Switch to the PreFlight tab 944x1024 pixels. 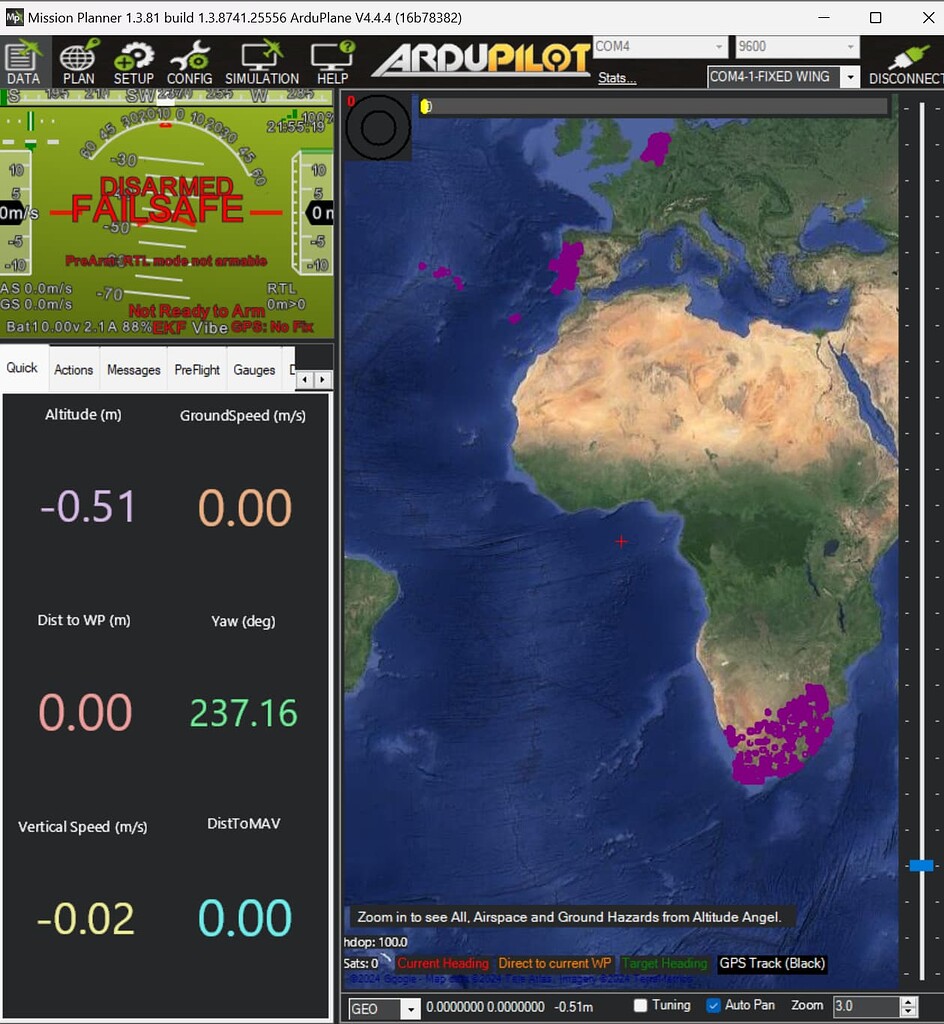[197, 370]
